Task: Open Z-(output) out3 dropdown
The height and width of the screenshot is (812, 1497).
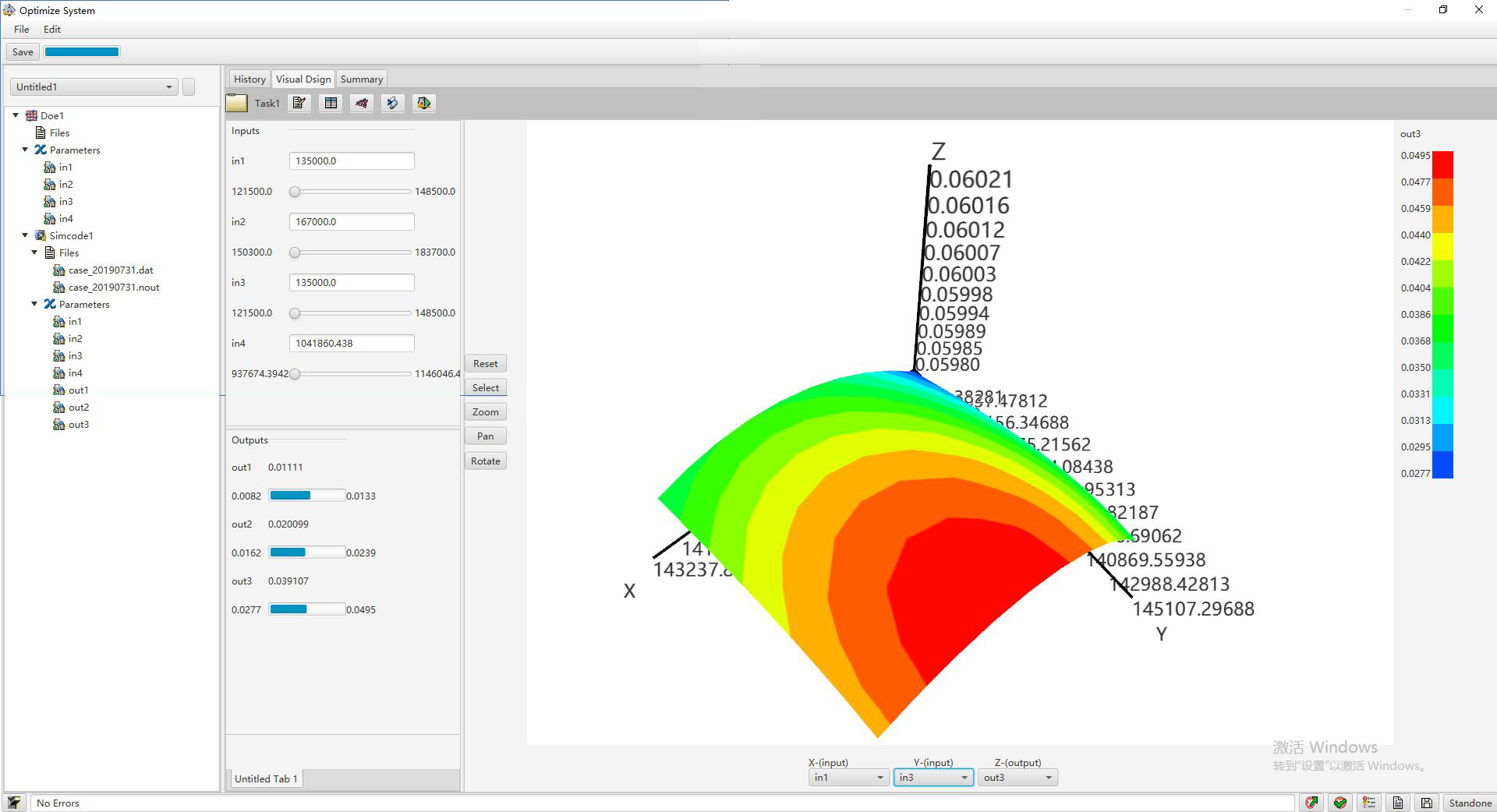Action: (1017, 777)
